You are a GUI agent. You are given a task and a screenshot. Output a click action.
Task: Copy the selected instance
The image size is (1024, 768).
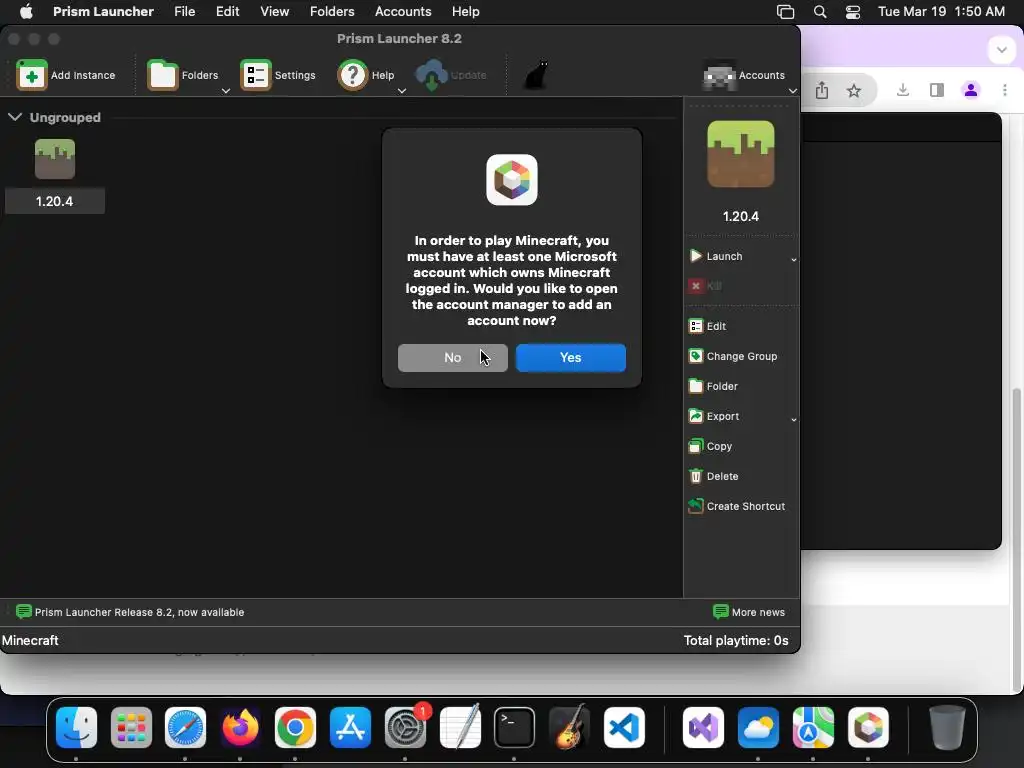pos(711,446)
